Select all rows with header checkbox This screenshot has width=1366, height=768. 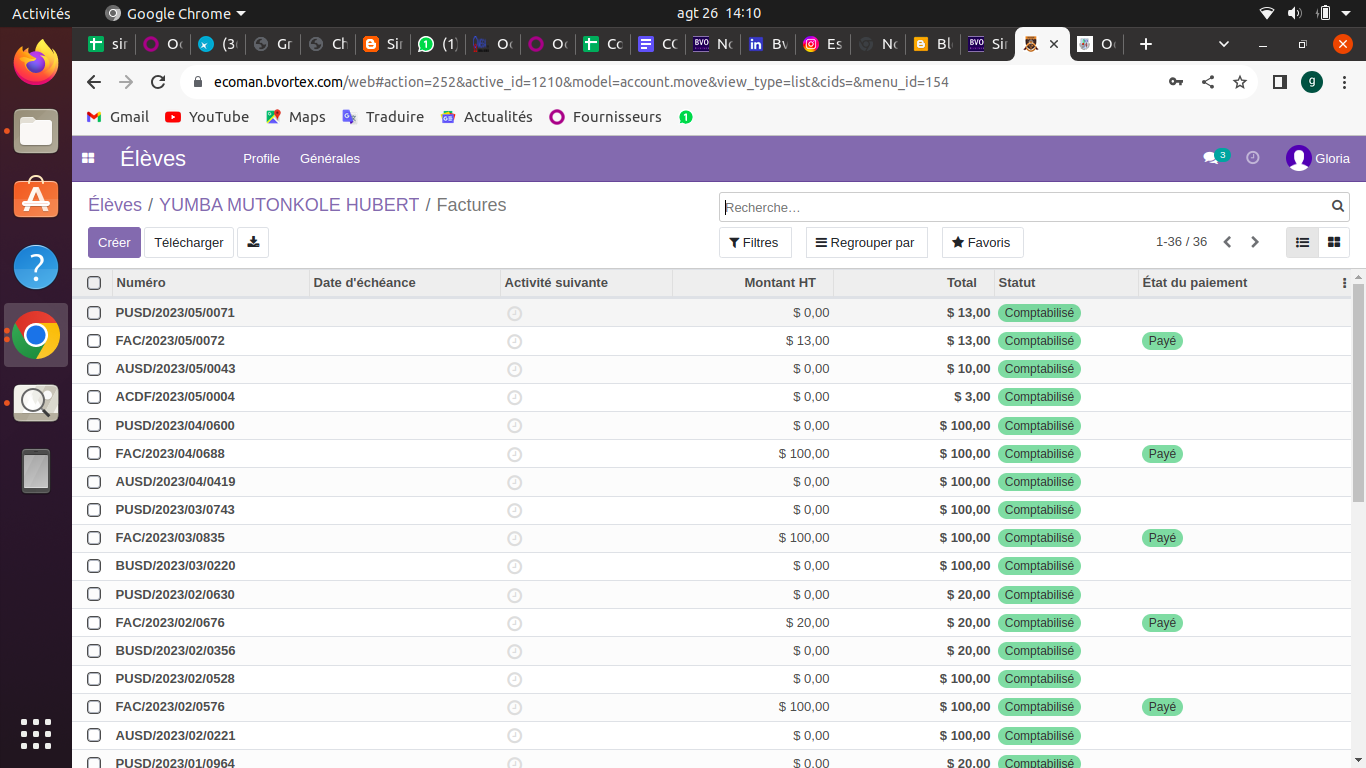pyautogui.click(x=94, y=283)
